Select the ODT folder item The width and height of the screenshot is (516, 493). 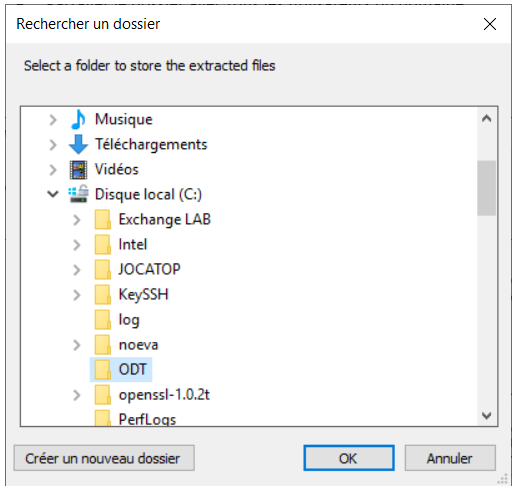121,370
